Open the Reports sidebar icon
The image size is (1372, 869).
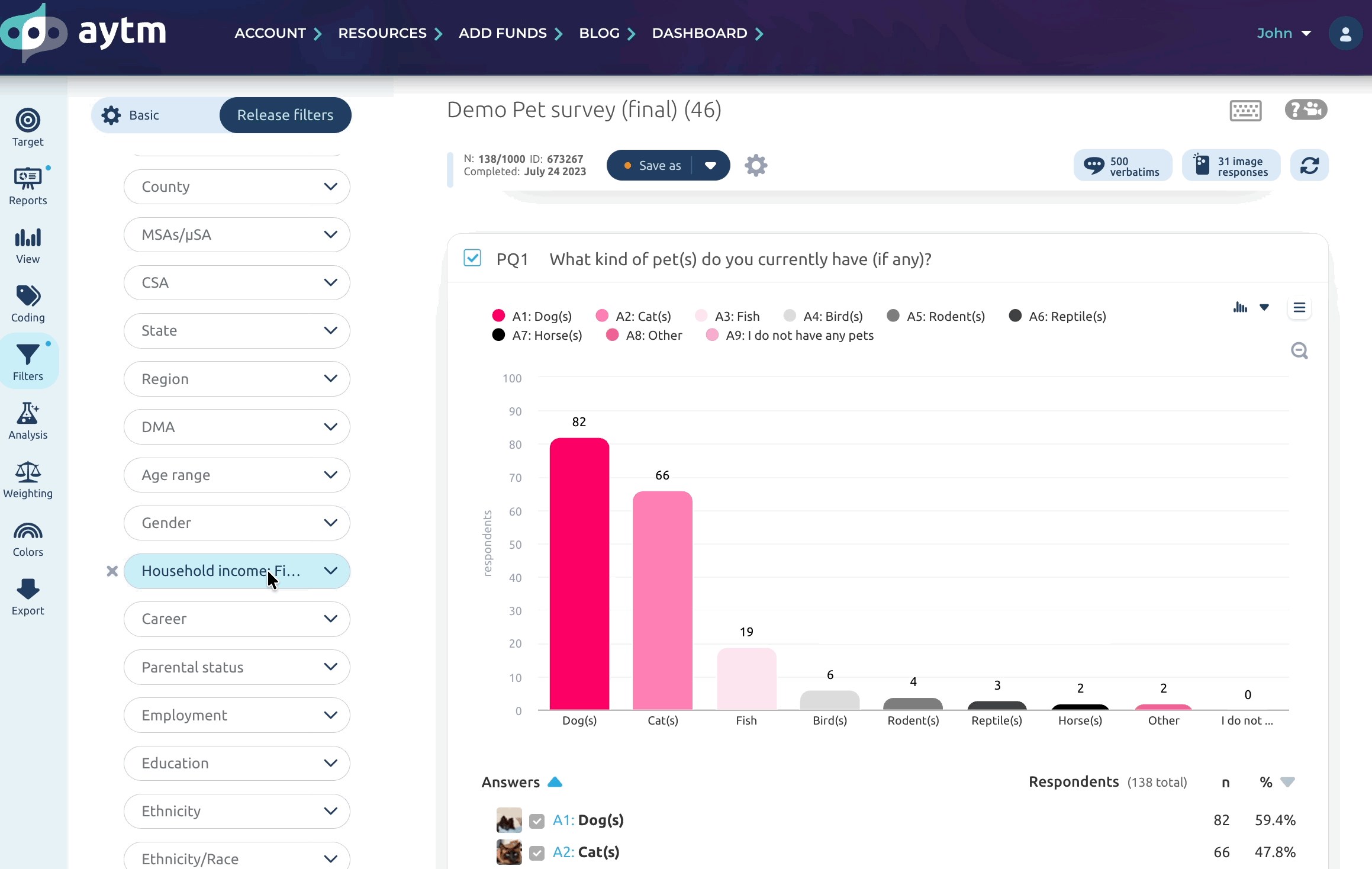[28, 186]
